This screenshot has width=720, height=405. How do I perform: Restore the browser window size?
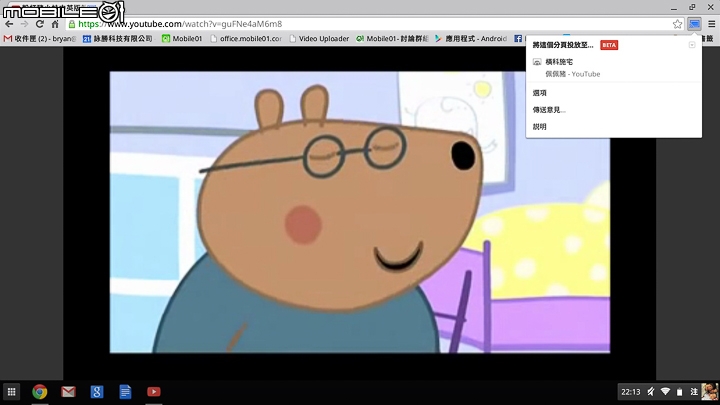(692, 7)
